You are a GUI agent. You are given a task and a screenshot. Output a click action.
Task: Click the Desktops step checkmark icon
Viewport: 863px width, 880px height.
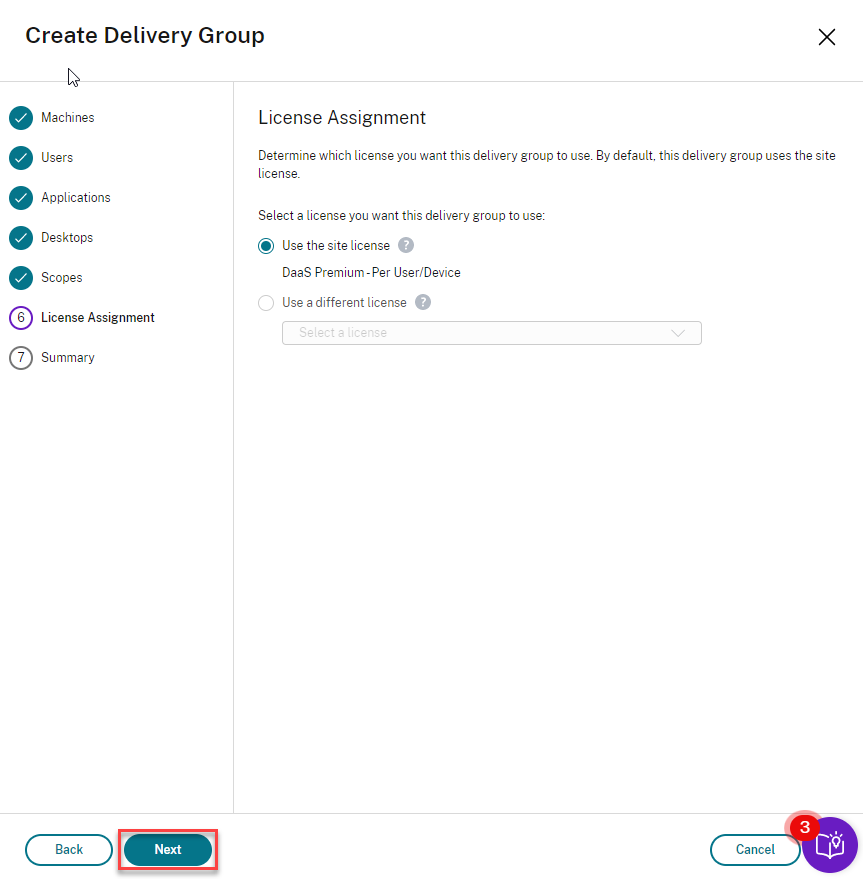21,238
